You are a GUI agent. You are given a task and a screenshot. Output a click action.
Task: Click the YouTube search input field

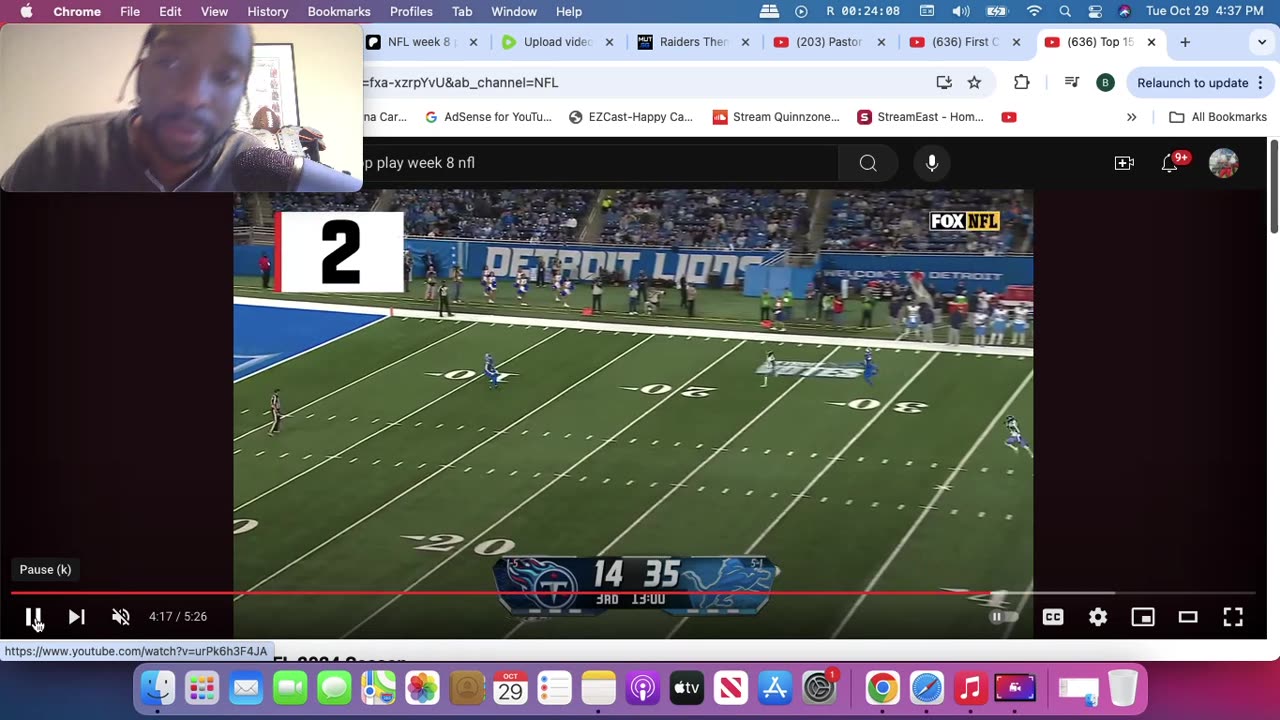coord(600,163)
